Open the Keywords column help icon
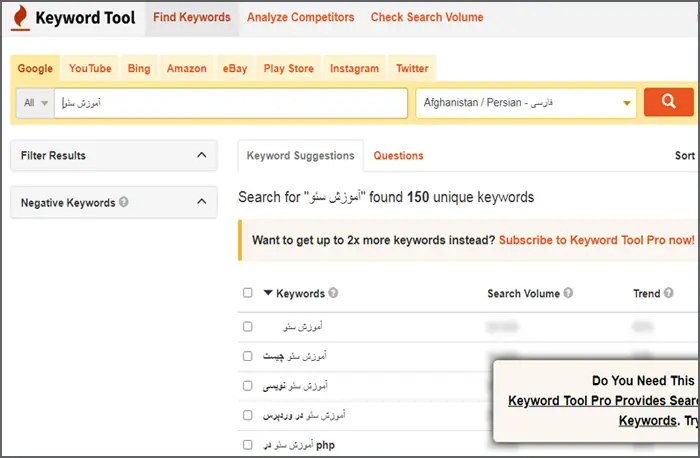Screen dimensions: 700x458 333,293
